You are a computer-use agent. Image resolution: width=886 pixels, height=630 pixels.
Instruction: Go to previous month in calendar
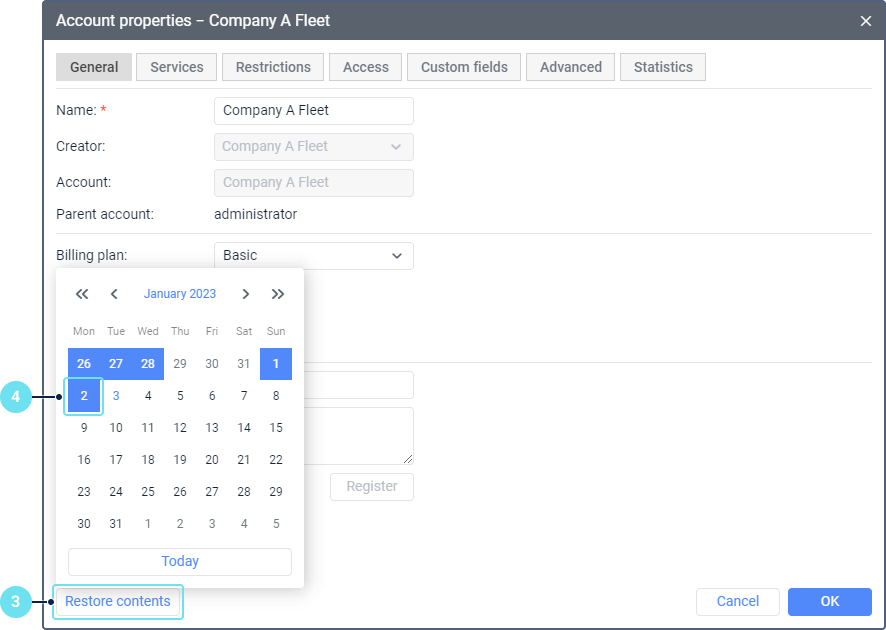[114, 294]
